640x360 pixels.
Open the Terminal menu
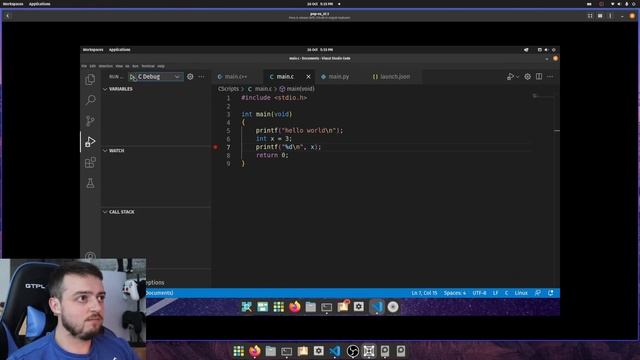(x=148, y=66)
